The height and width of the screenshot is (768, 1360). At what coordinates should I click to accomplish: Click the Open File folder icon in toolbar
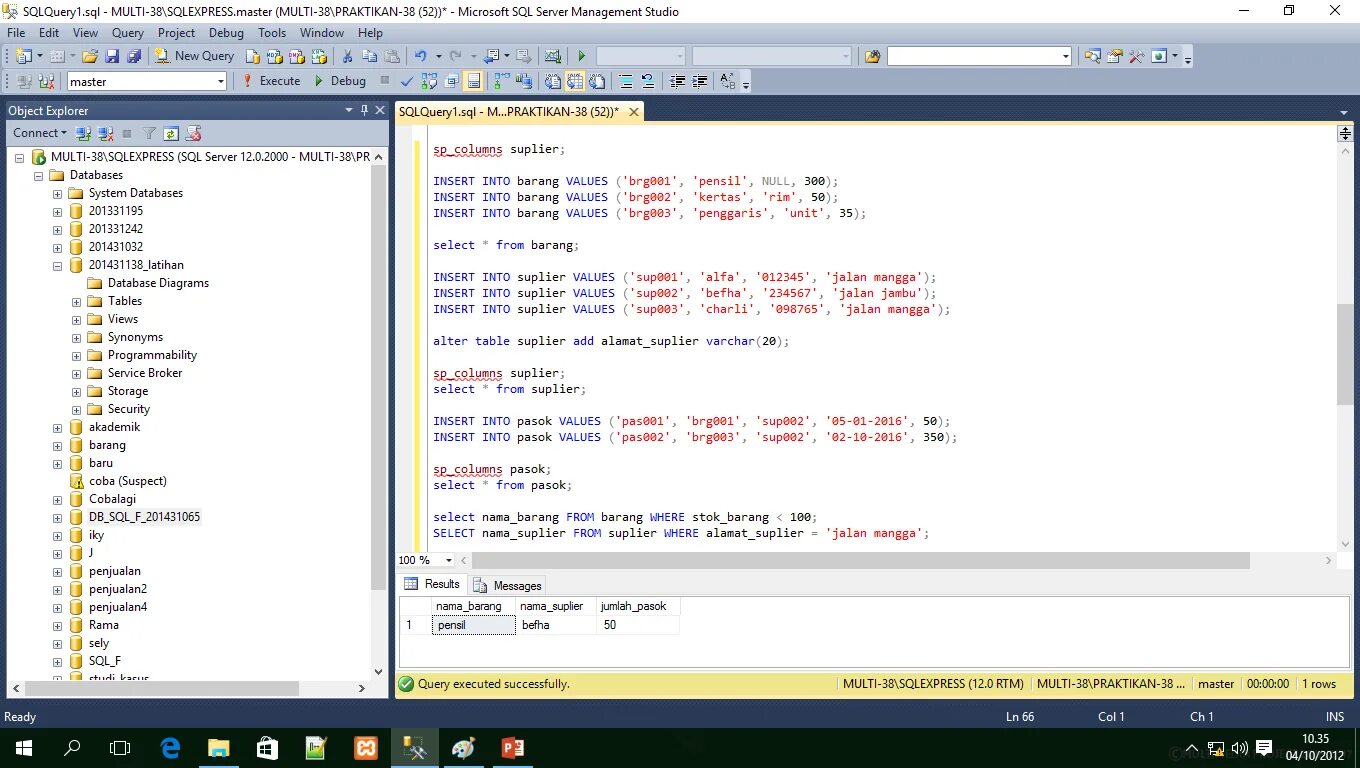point(90,56)
